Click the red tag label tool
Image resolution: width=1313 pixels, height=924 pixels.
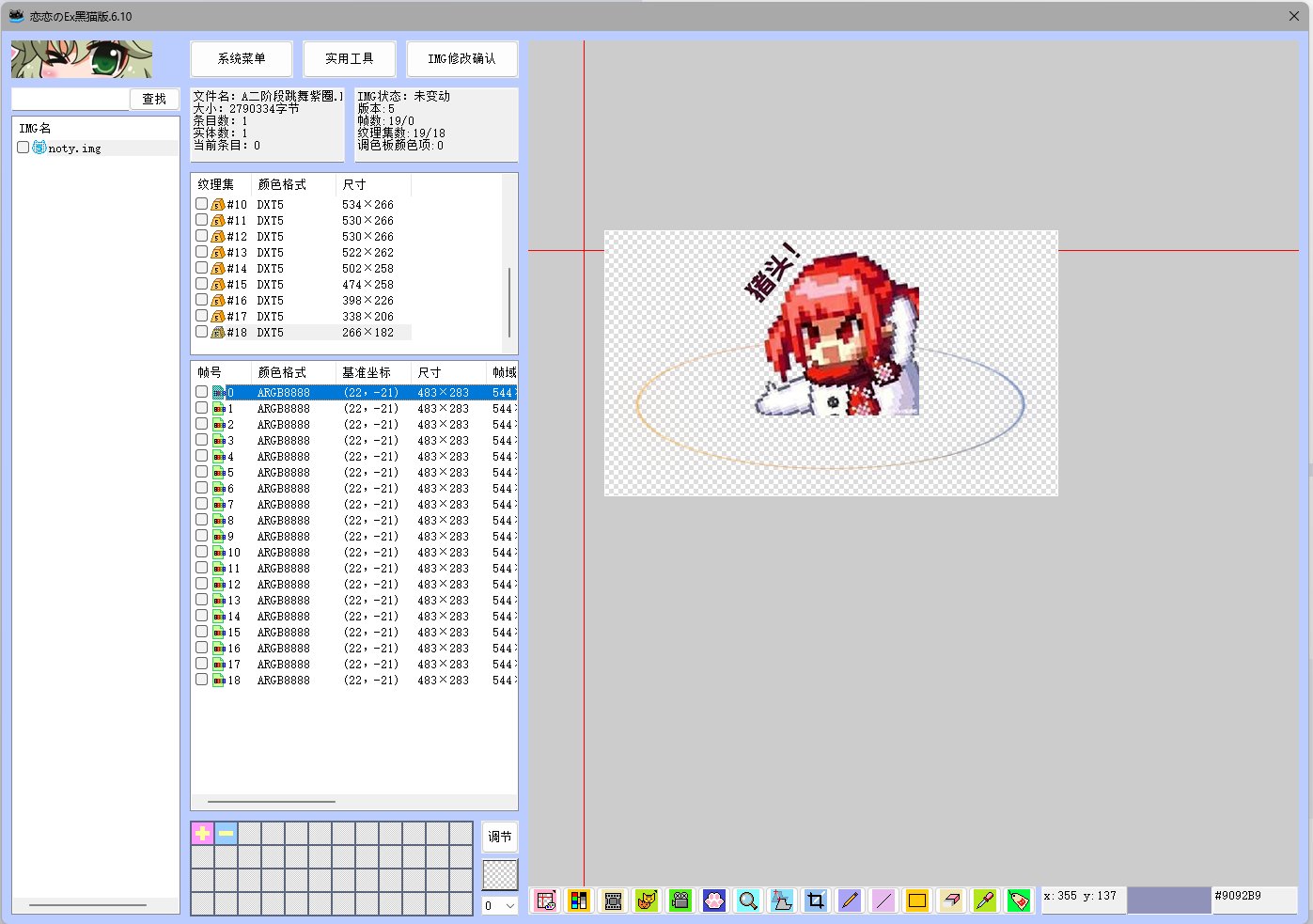(1019, 901)
